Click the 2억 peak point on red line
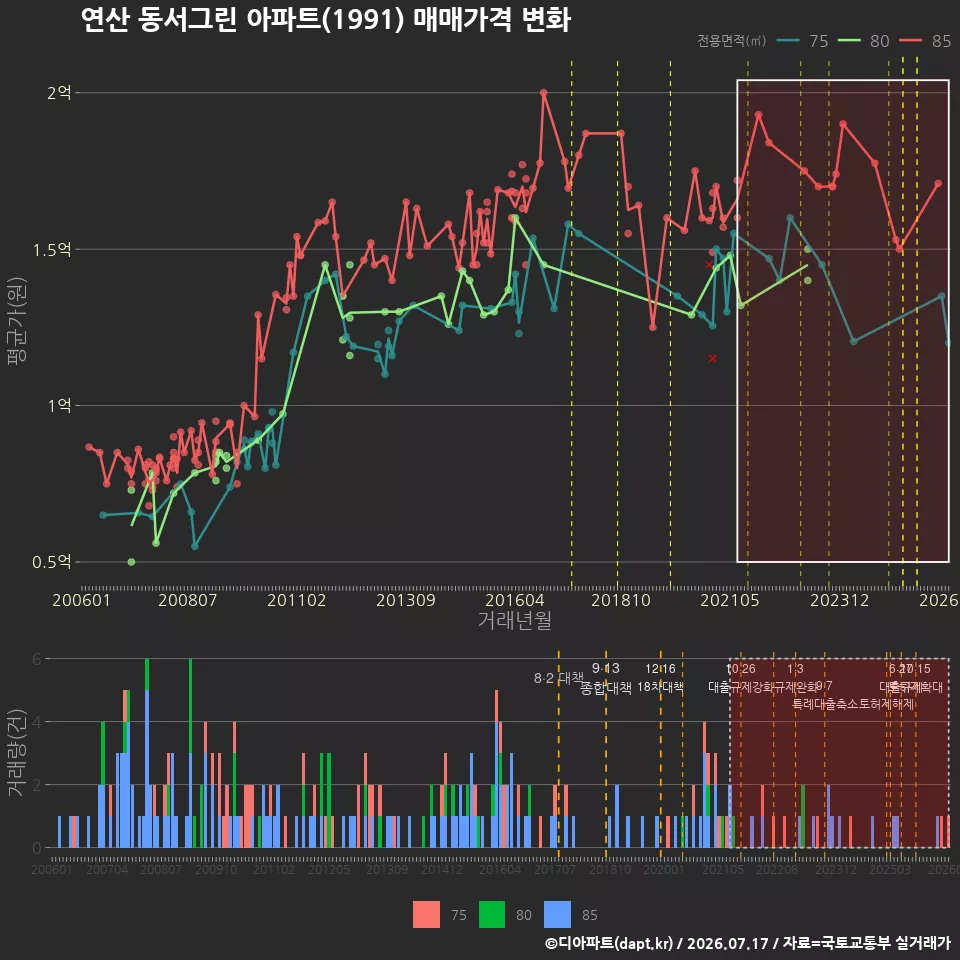The image size is (960, 960). coord(544,92)
